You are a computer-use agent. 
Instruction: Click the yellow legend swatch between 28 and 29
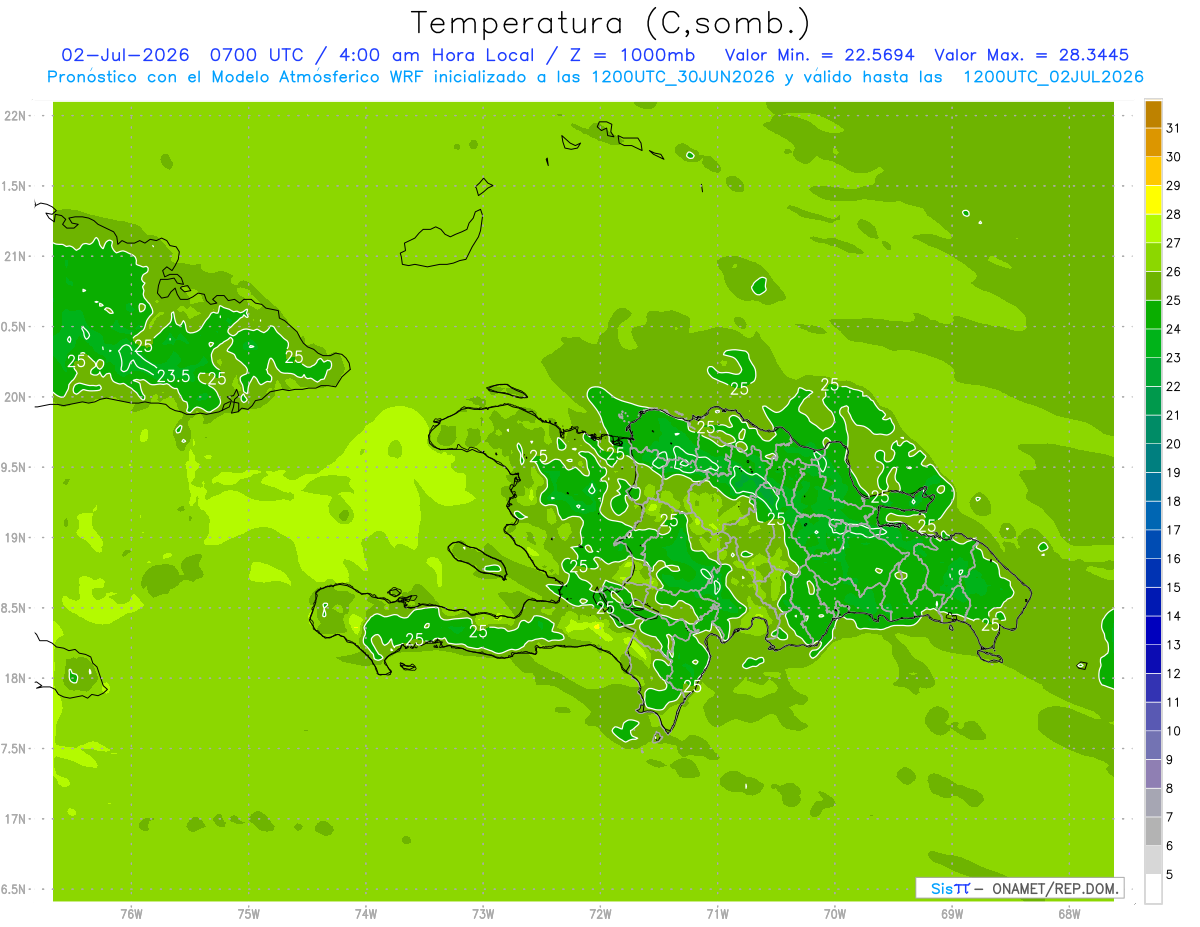point(1154,200)
